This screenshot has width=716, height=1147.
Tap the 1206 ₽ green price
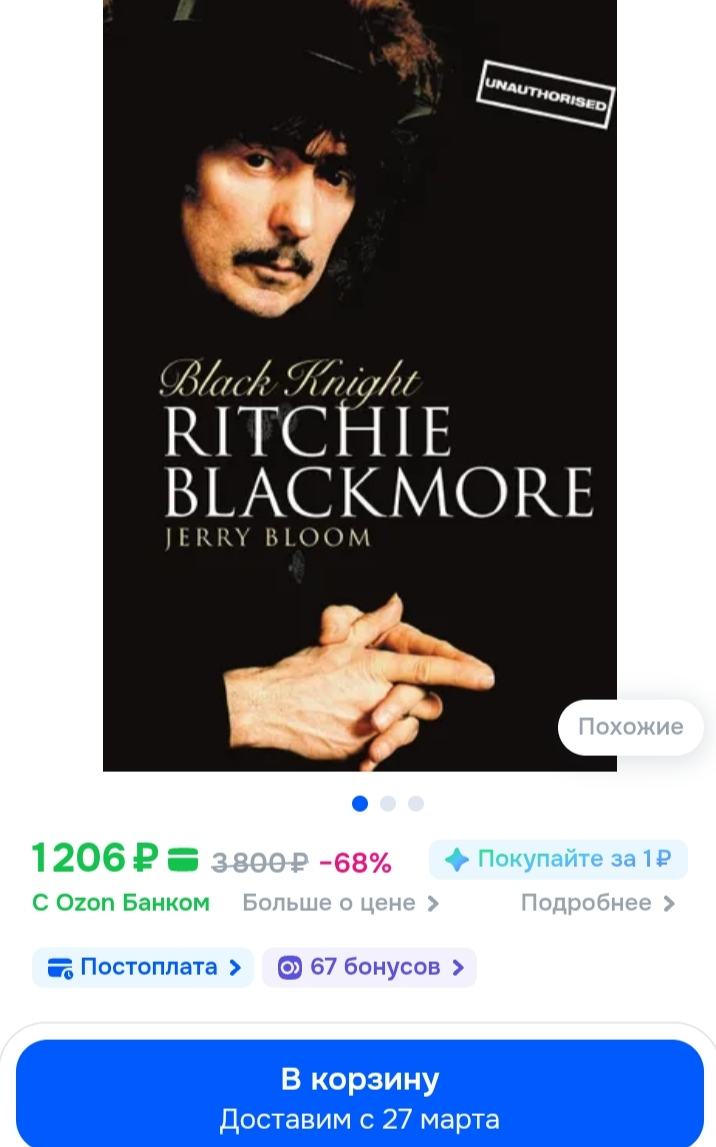coord(95,858)
